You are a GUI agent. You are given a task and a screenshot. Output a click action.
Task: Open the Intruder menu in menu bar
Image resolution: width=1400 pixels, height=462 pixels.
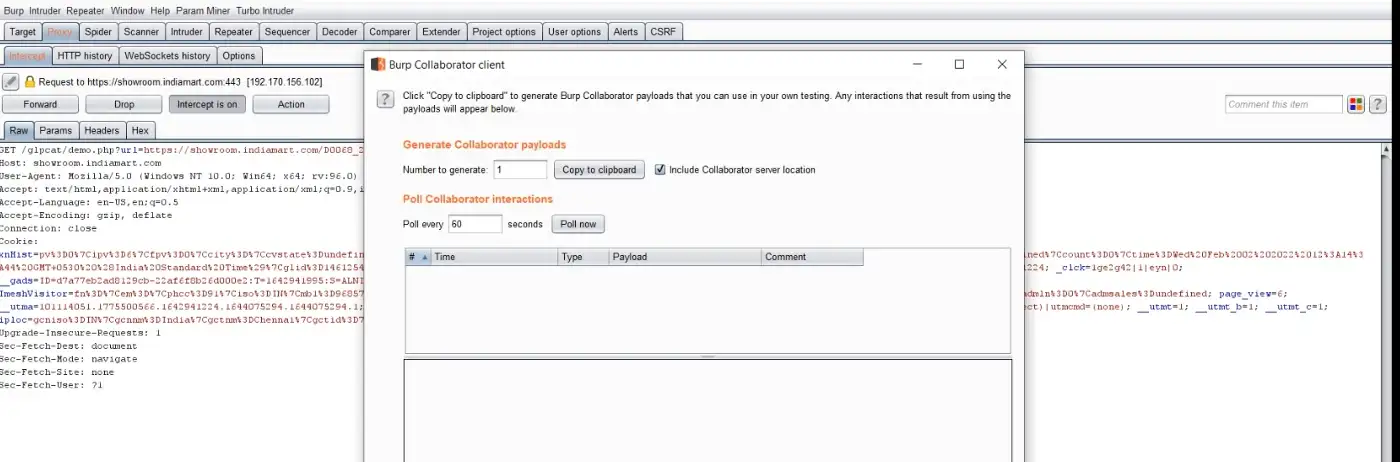(46, 10)
